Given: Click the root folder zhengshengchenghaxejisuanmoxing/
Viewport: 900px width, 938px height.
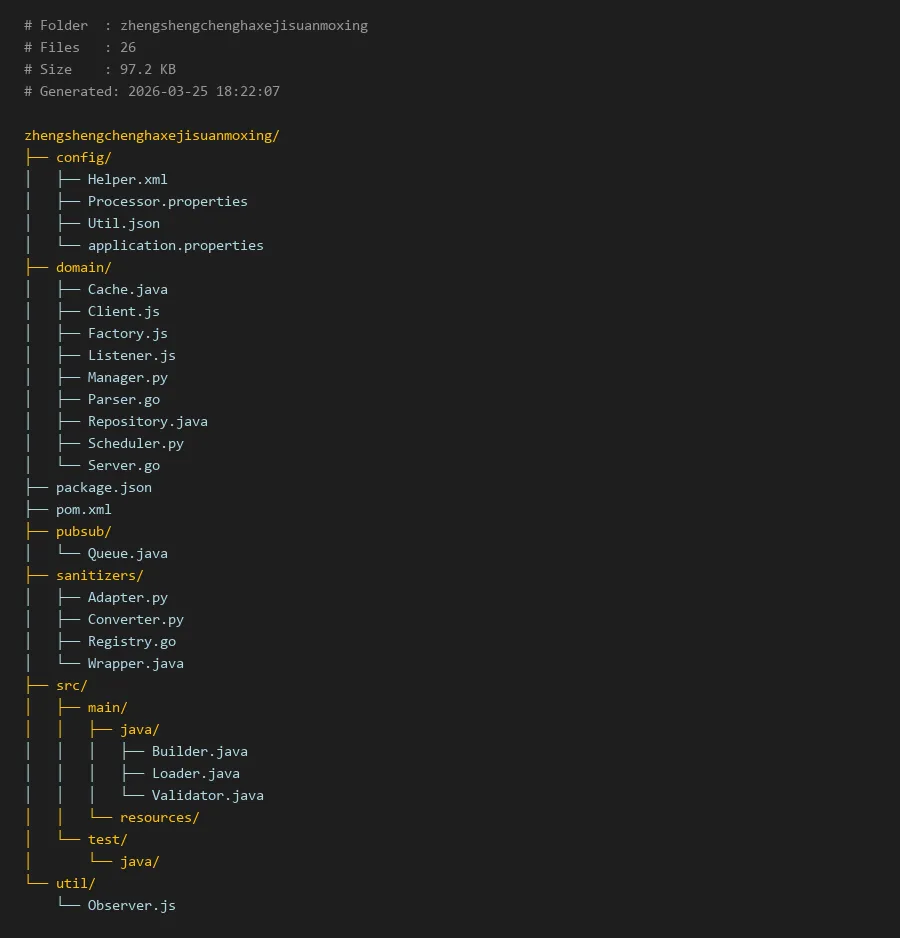Looking at the screenshot, I should click(151, 135).
